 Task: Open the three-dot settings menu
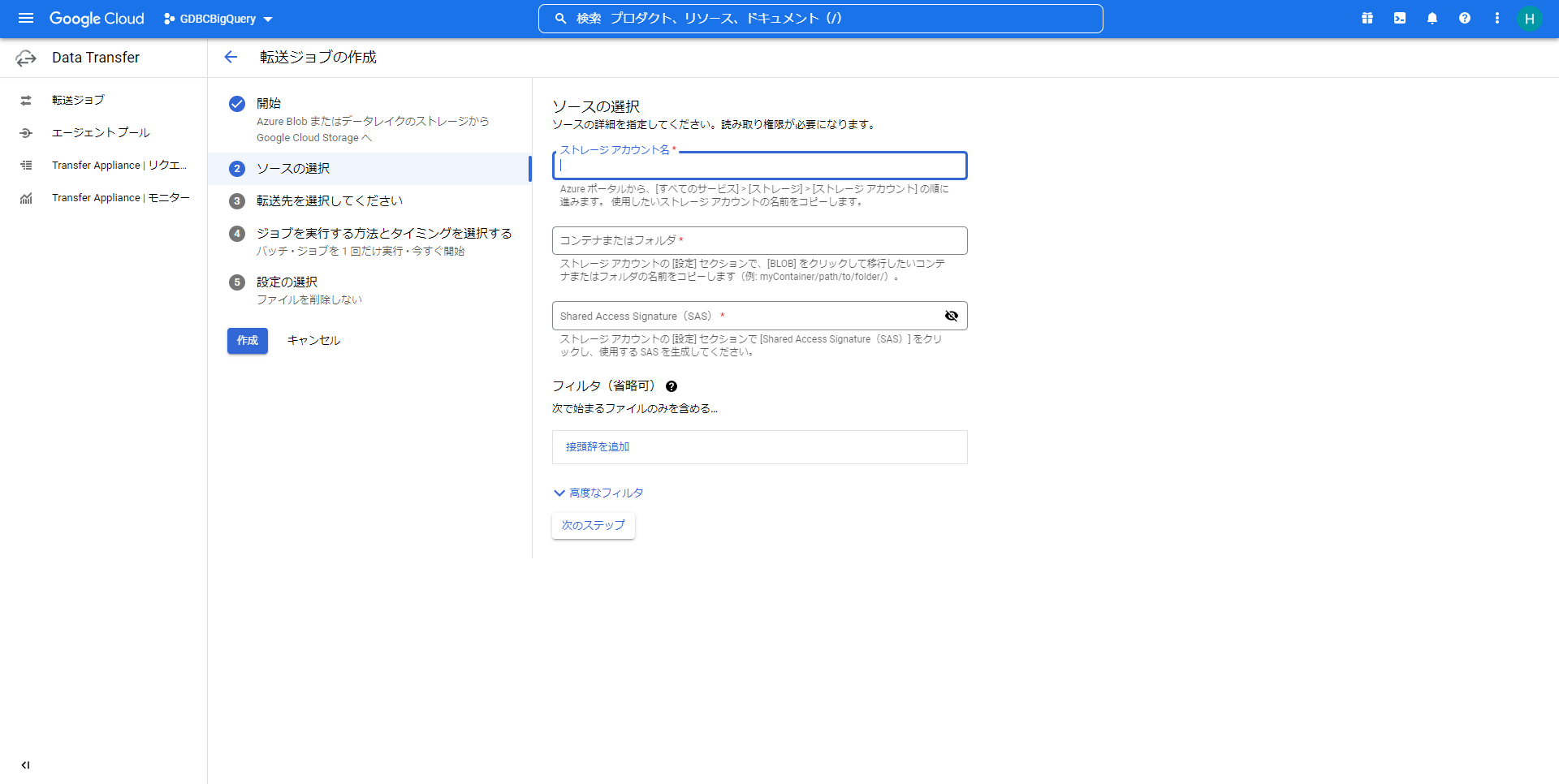pyautogui.click(x=1497, y=18)
